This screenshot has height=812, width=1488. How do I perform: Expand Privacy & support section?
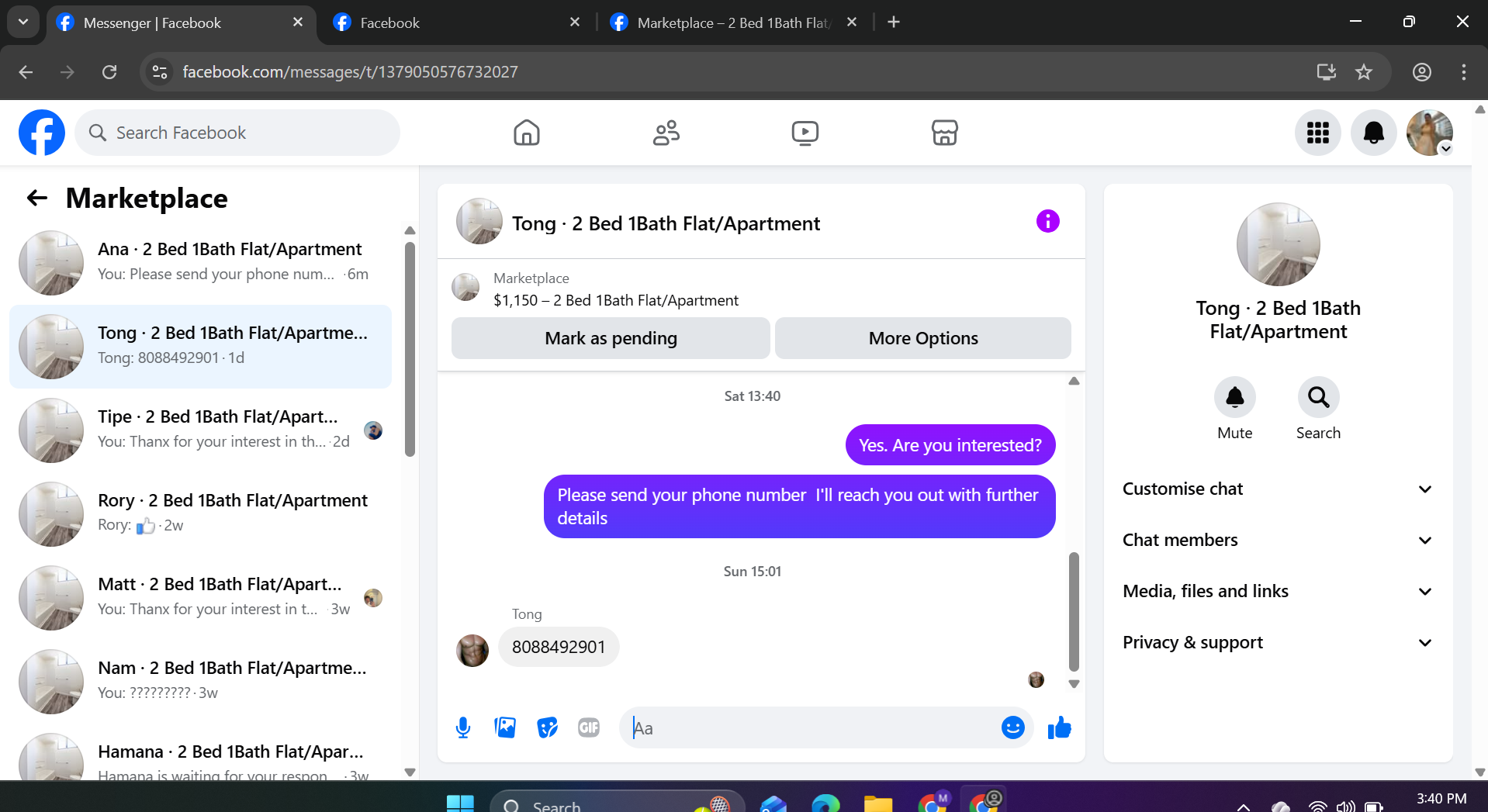tap(1278, 643)
